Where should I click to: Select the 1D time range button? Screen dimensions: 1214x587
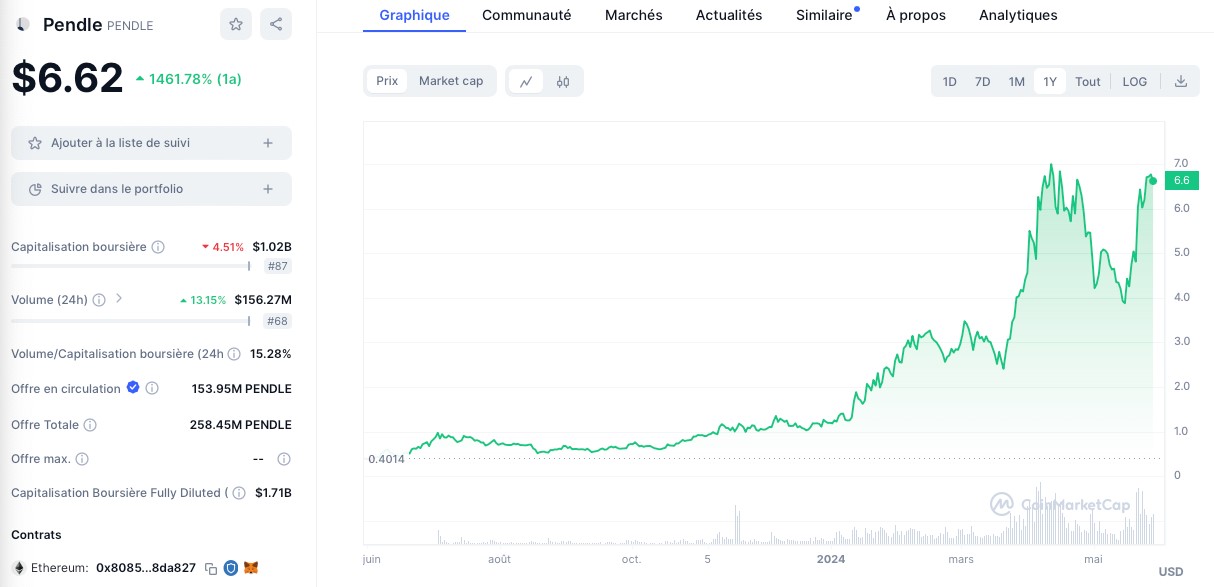pos(949,81)
